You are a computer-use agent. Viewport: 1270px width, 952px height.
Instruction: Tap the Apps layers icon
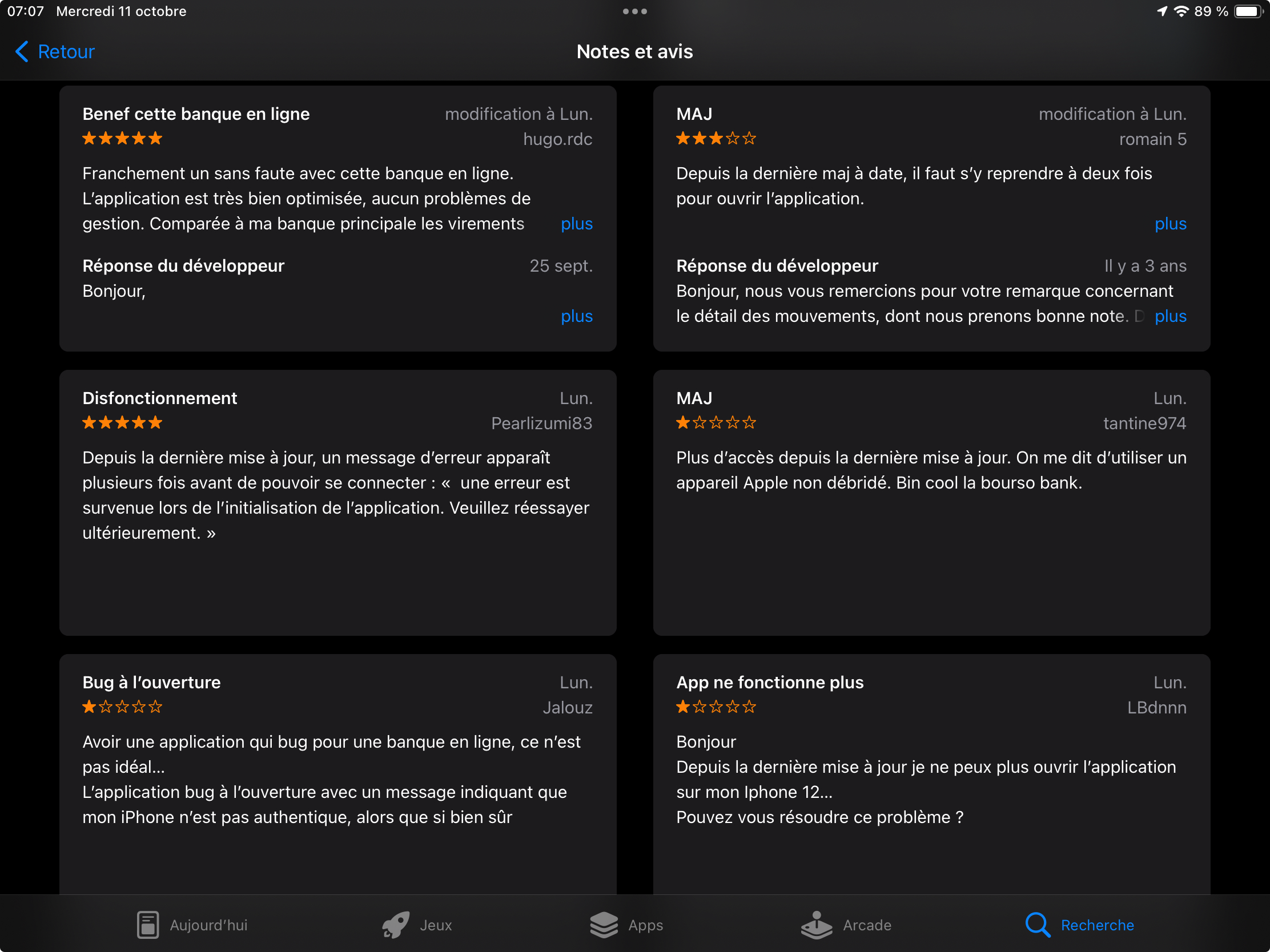[604, 925]
